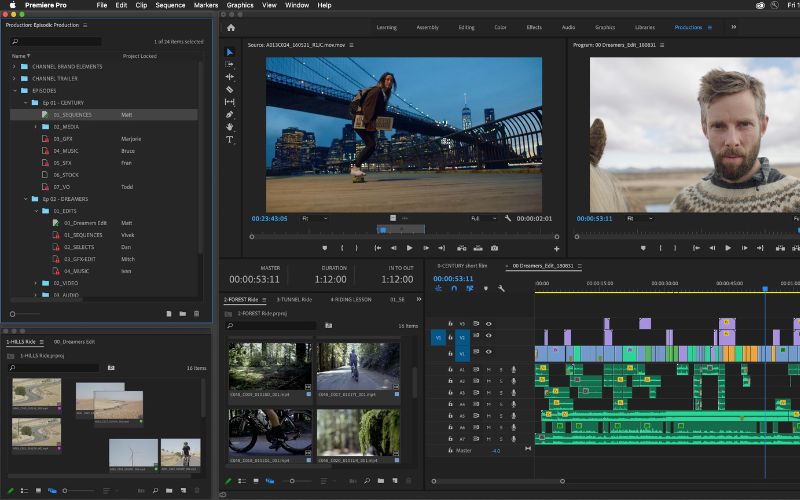Viewport: 800px width, 500px height.
Task: Click Insert button in Source monitor
Action: coord(461,248)
